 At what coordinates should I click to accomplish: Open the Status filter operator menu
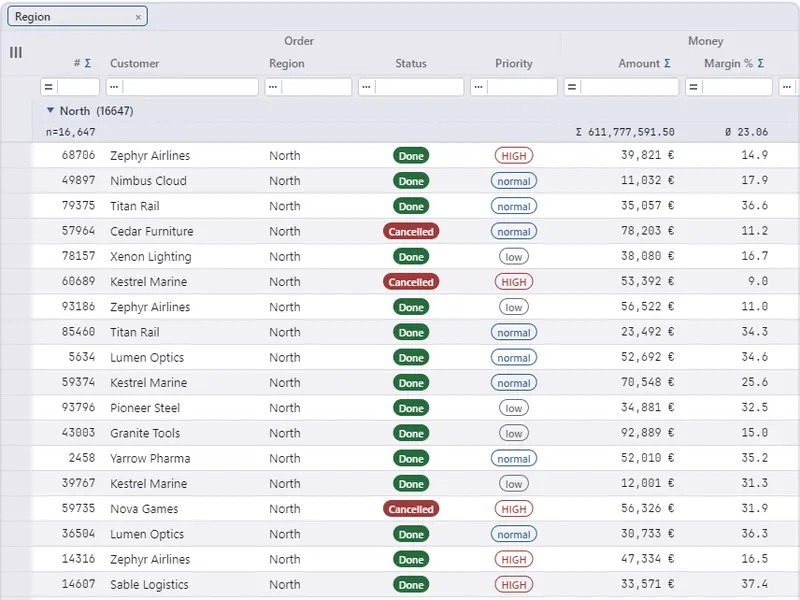pyautogui.click(x=366, y=87)
